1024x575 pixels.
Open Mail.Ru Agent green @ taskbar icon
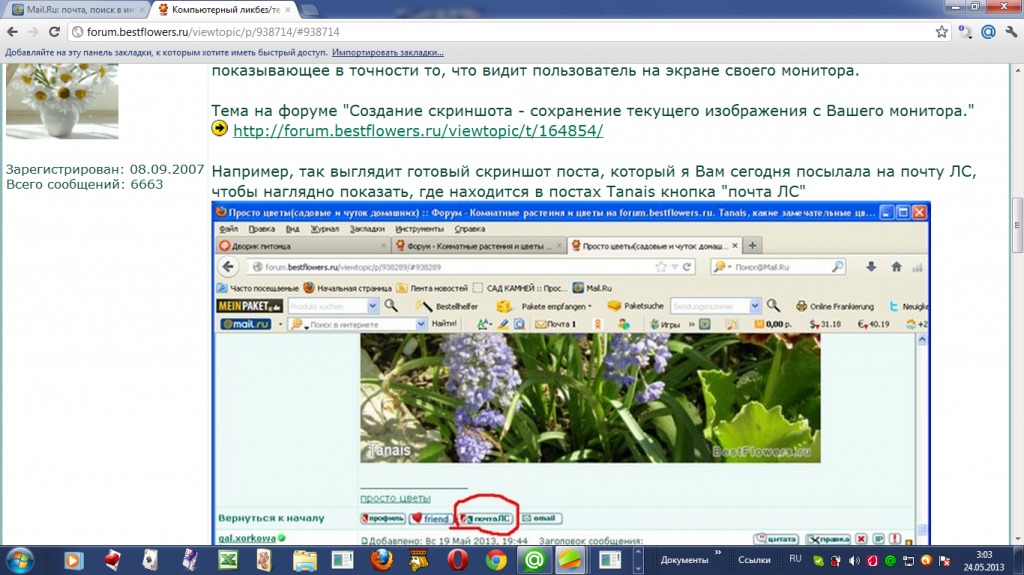[x=533, y=560]
